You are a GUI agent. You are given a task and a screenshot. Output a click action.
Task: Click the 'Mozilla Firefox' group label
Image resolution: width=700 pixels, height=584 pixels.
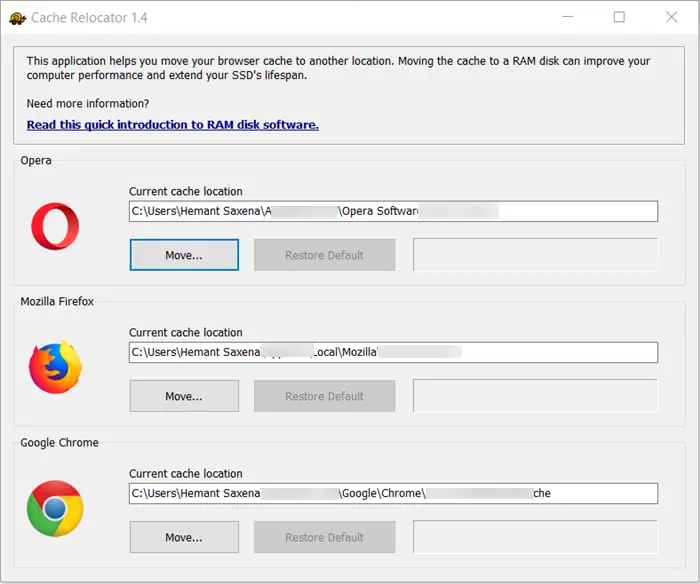coord(57,301)
